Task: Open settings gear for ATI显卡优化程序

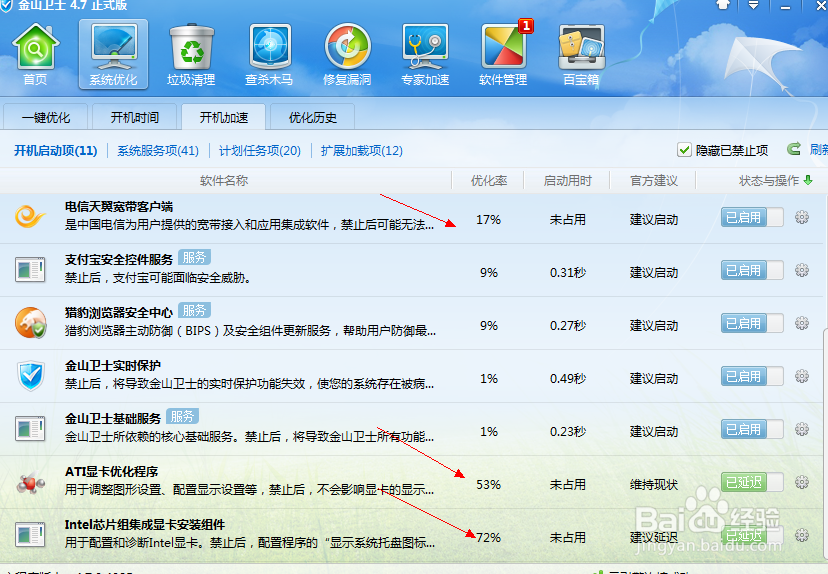Action: click(x=802, y=482)
